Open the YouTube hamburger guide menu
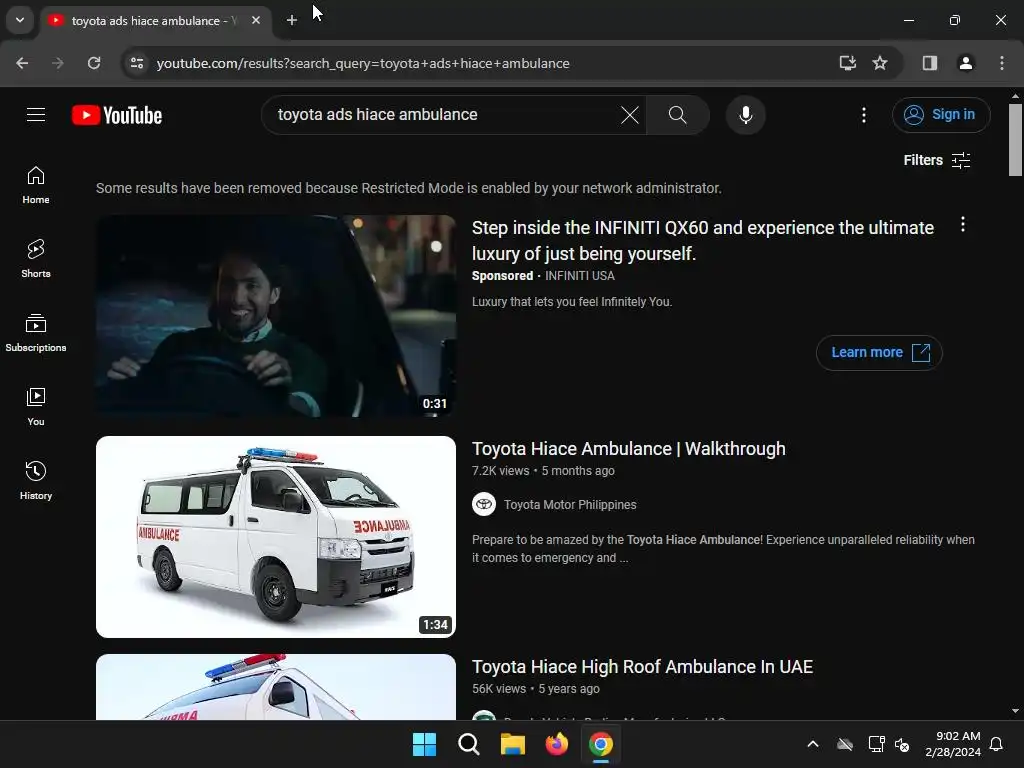The height and width of the screenshot is (768, 1024). pyautogui.click(x=36, y=115)
